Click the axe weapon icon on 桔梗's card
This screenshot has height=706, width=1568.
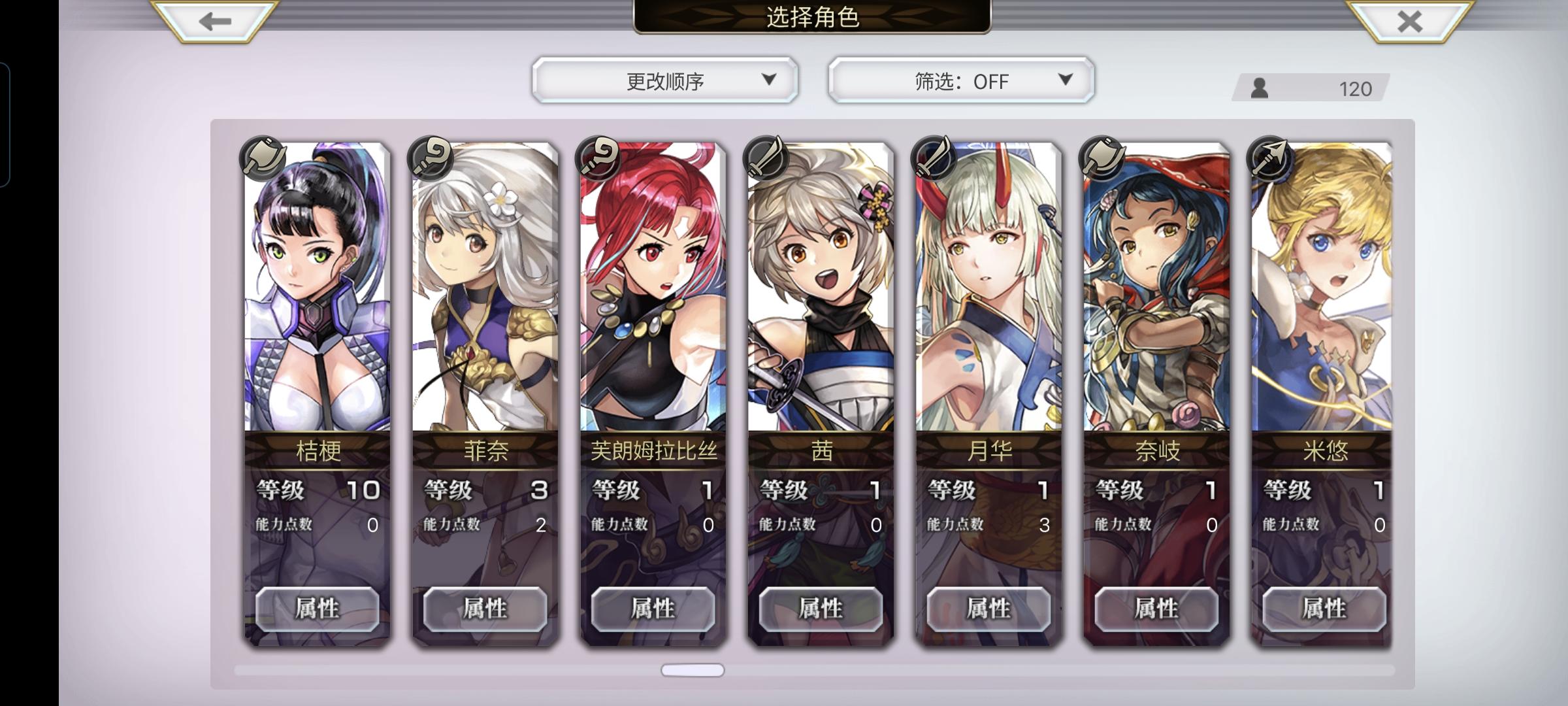pos(263,158)
